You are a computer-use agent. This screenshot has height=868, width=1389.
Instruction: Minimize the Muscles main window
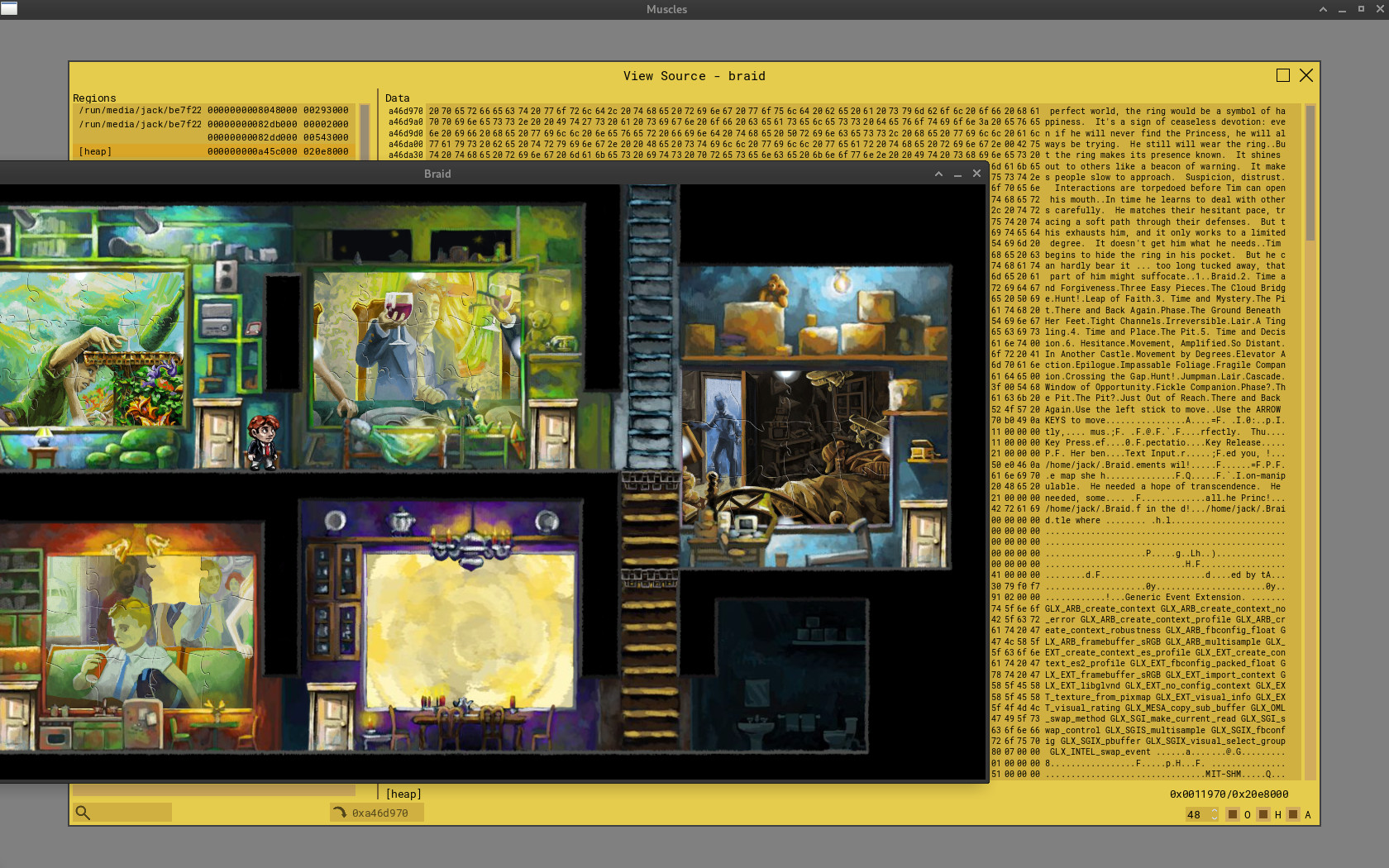[1342, 9]
